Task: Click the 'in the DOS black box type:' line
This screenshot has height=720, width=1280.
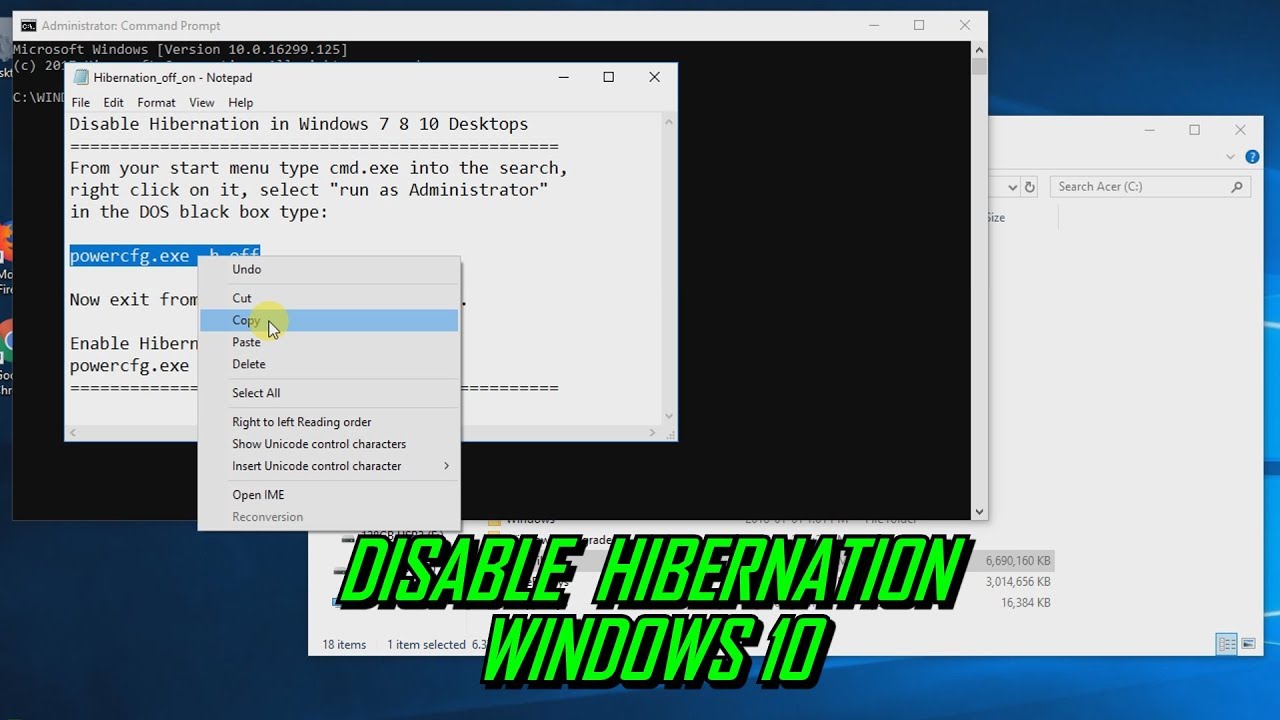Action: coord(199,212)
